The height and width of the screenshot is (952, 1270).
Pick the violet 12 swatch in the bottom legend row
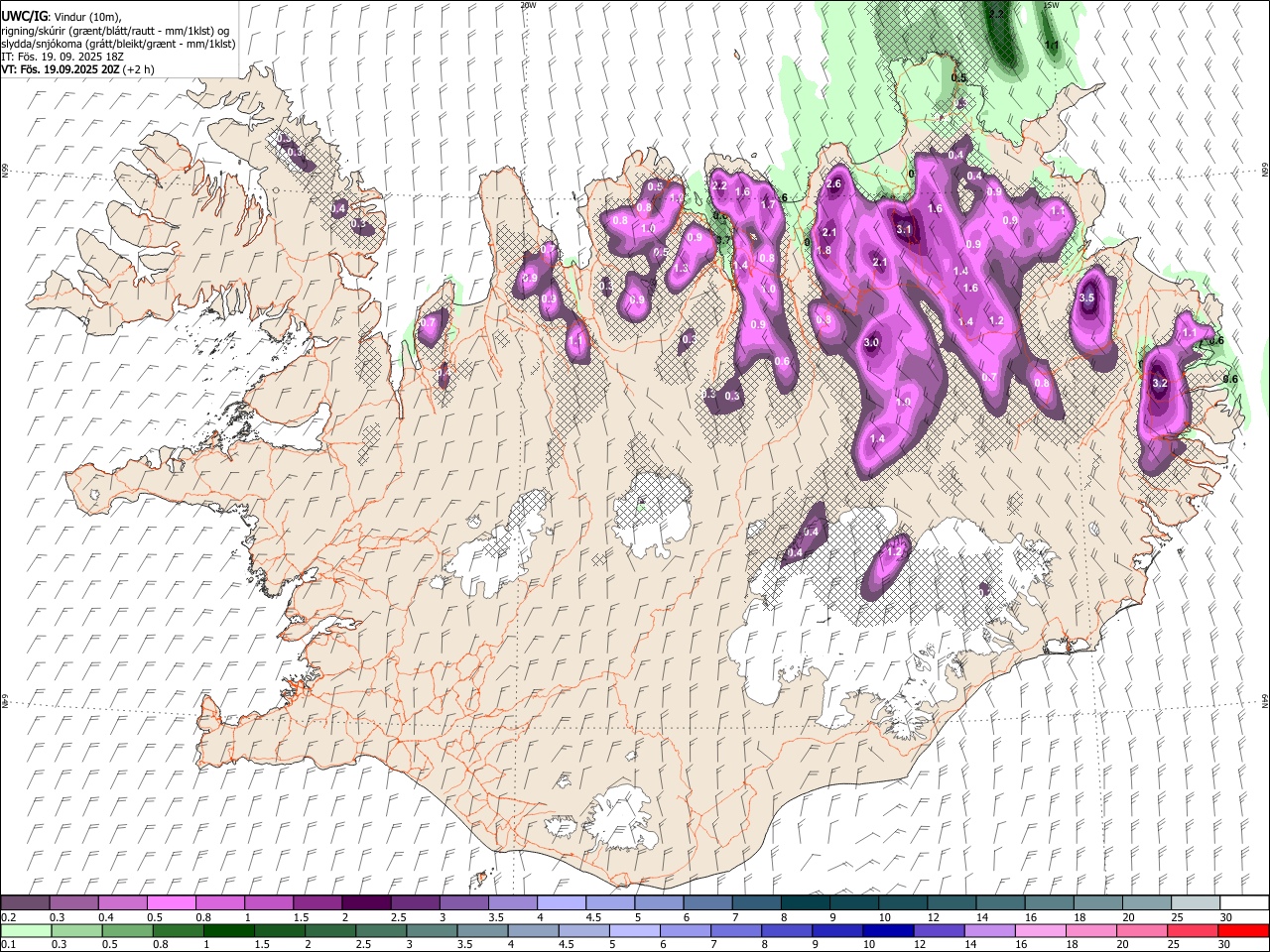[x=938, y=930]
